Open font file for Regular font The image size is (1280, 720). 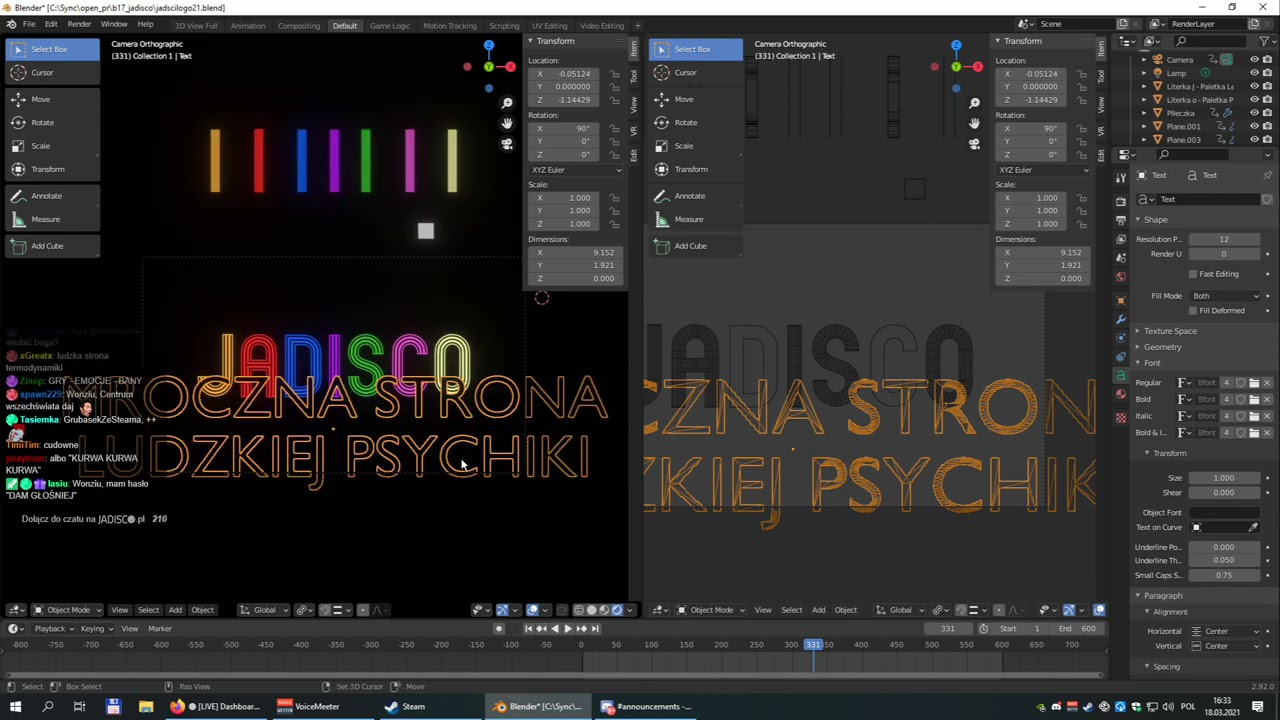[1254, 383]
